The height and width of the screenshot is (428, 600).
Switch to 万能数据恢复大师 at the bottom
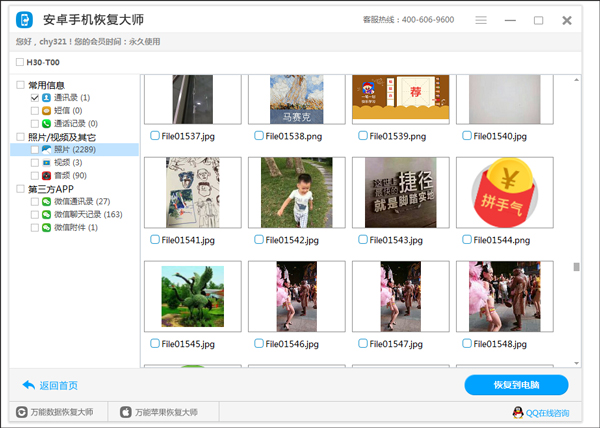60,413
